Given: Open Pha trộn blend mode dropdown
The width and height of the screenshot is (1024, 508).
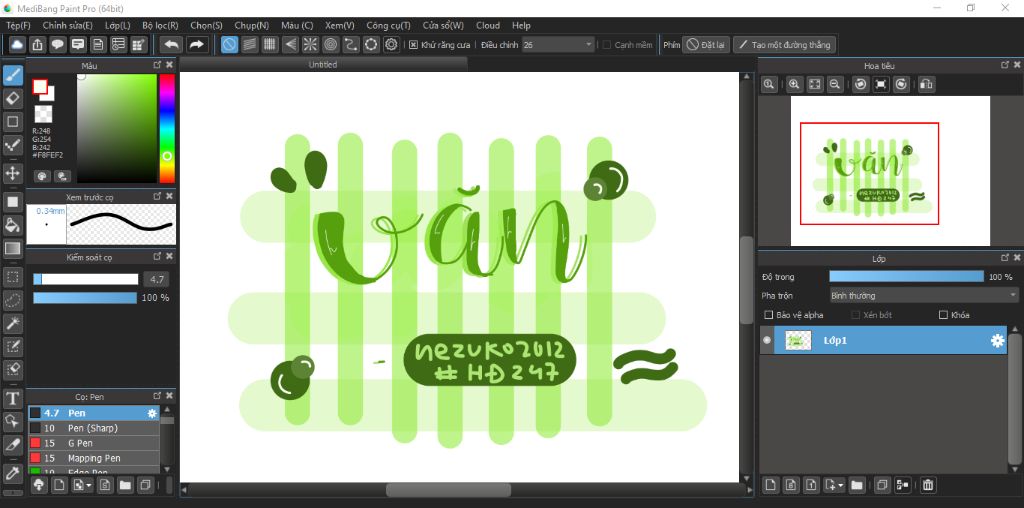Looking at the screenshot, I should 923,296.
